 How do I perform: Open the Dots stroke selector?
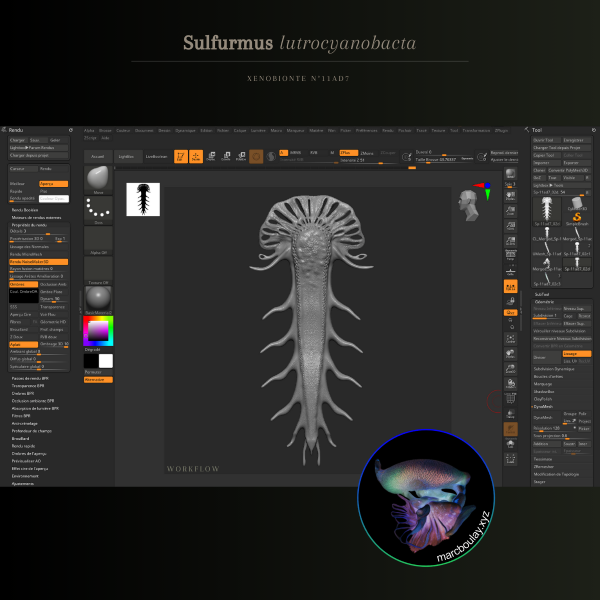(x=98, y=210)
